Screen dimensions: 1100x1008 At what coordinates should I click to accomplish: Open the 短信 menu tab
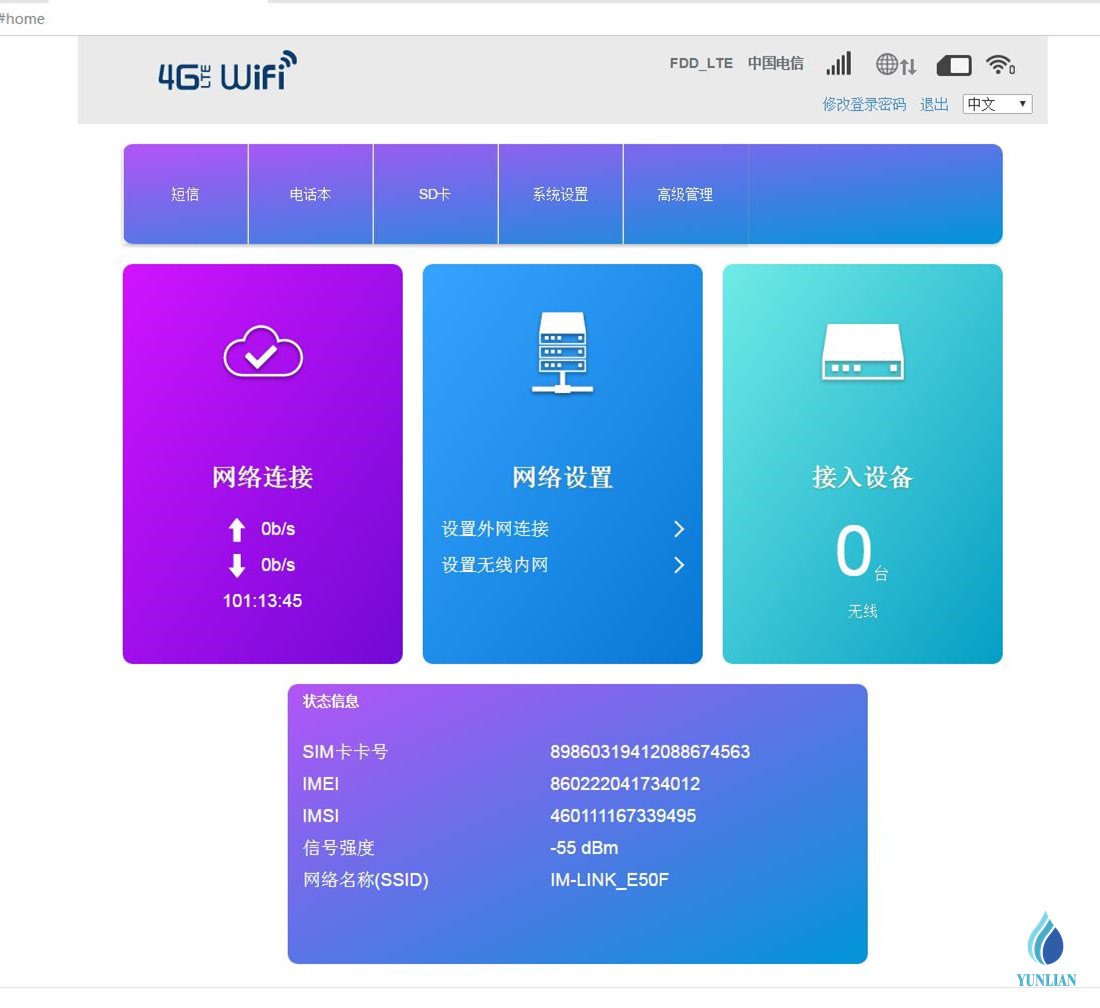point(185,194)
